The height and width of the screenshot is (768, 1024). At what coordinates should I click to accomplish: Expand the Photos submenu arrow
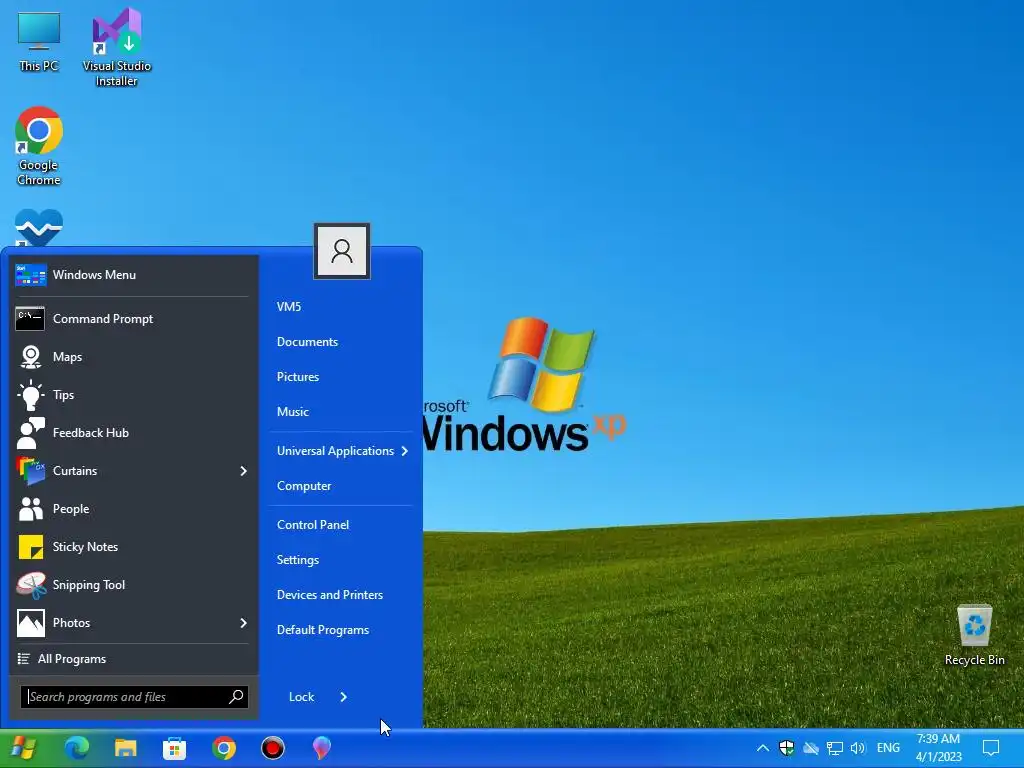(243, 623)
